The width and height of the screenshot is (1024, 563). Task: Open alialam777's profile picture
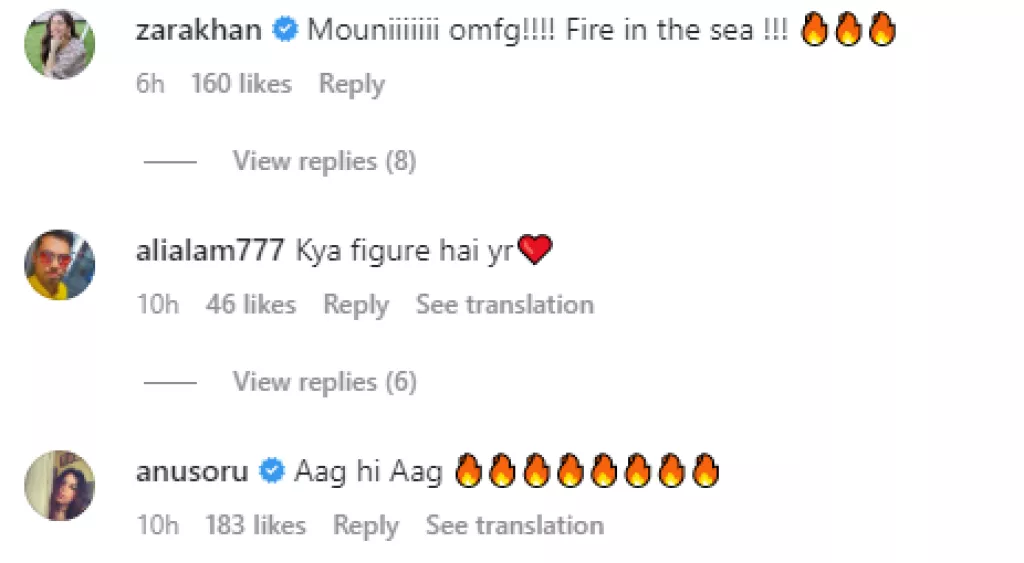point(59,264)
